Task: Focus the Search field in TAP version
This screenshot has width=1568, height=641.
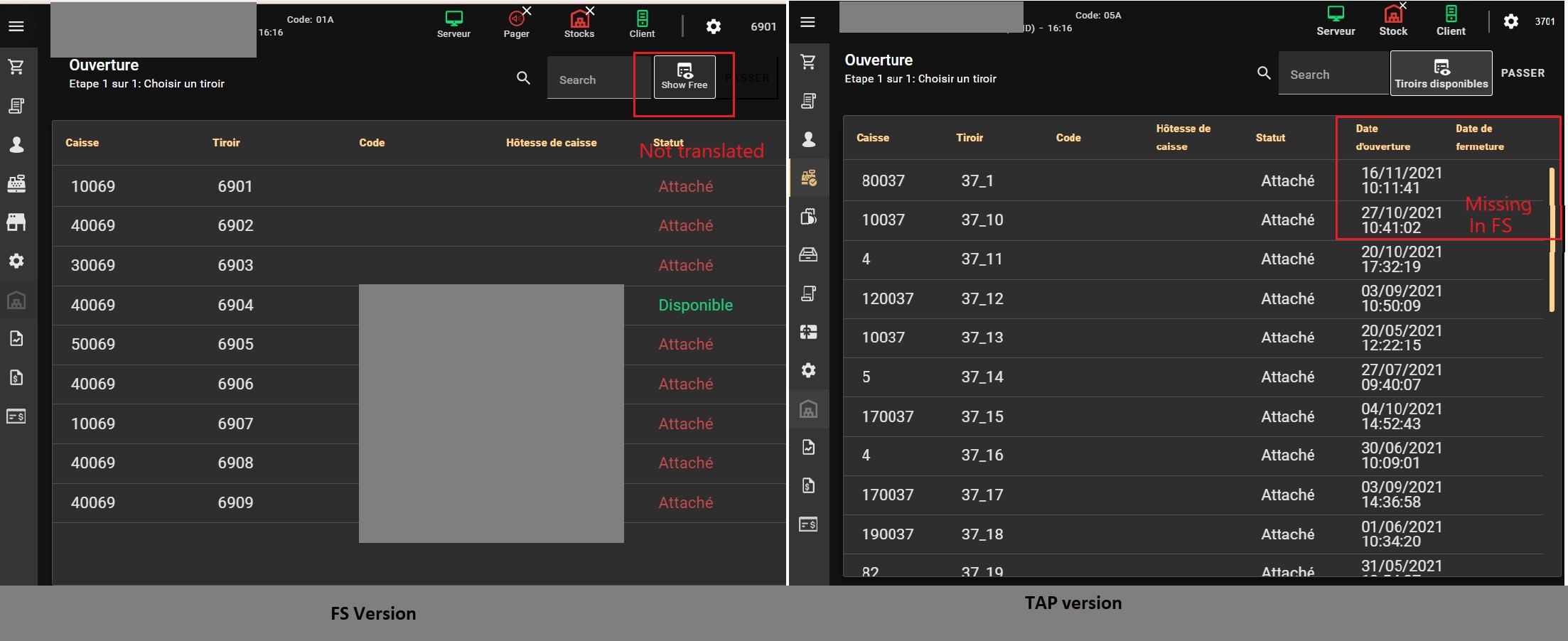Action: click(1334, 72)
